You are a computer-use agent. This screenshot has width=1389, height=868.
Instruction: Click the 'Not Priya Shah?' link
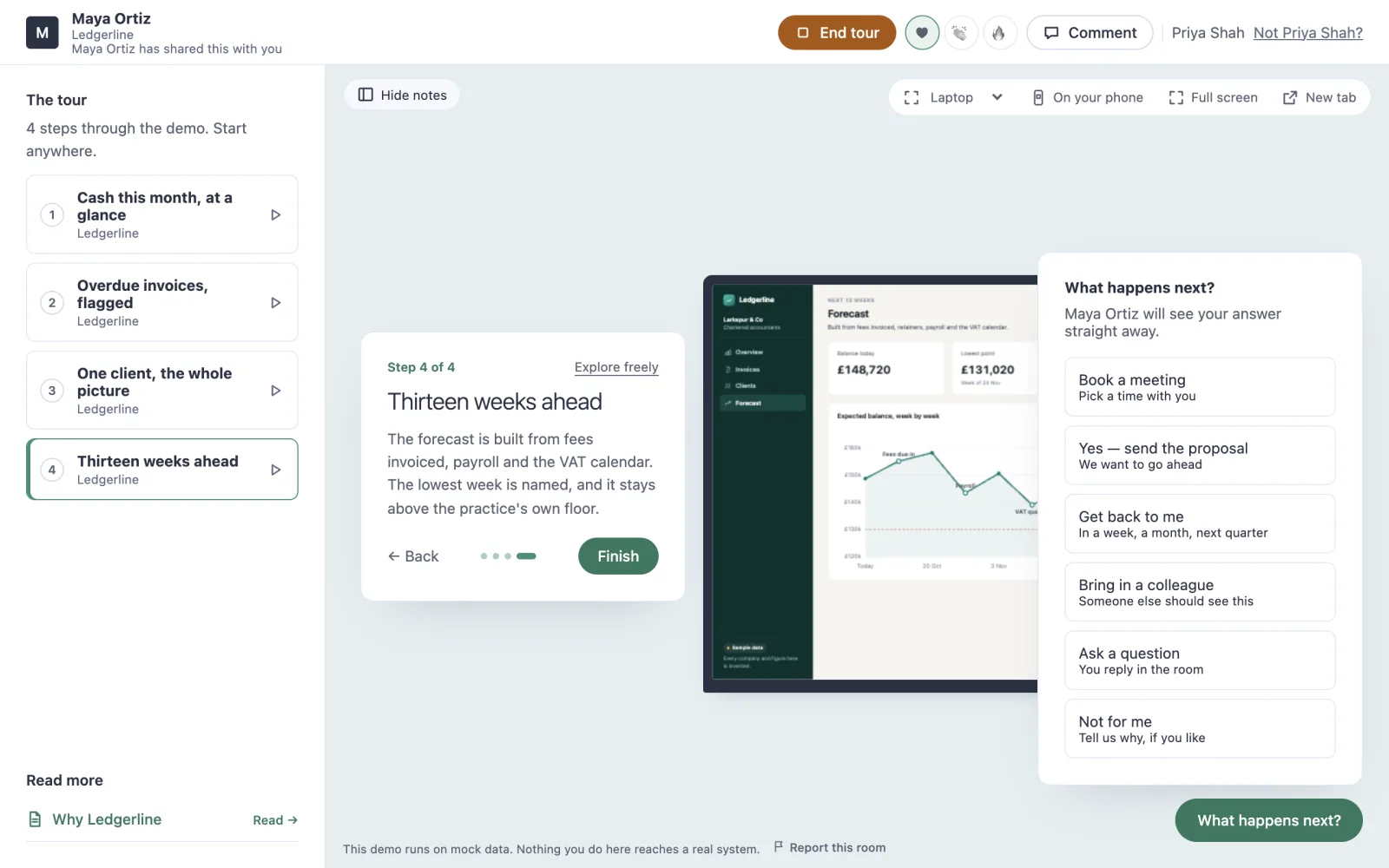(x=1307, y=33)
